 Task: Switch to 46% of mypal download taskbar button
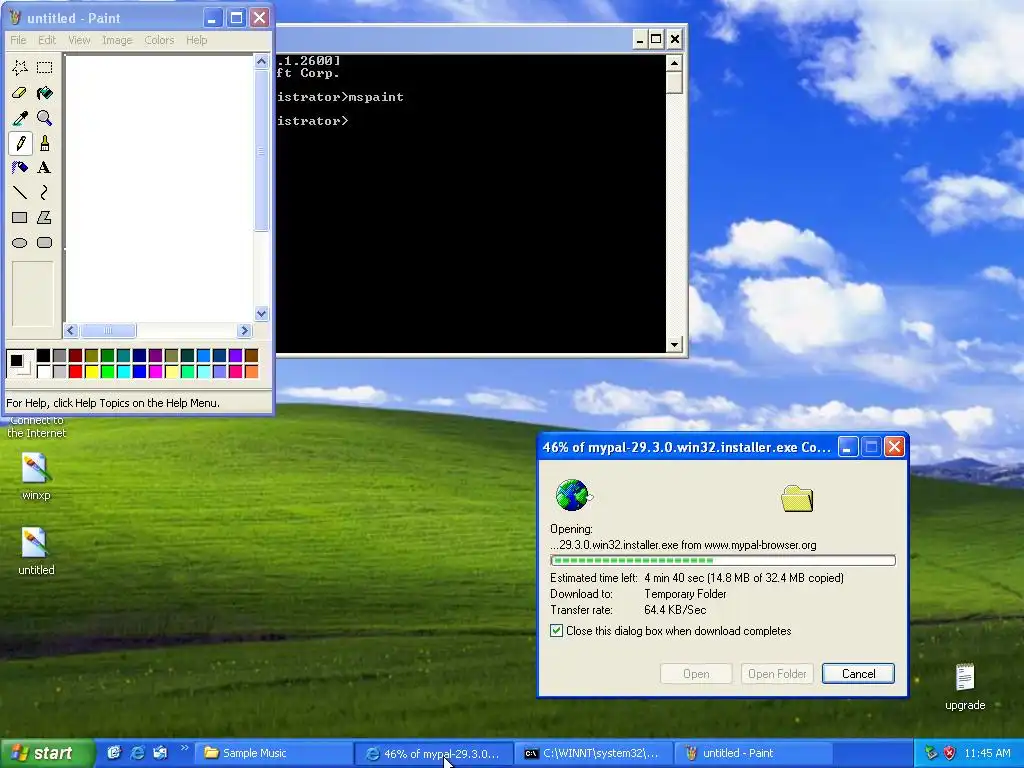434,753
